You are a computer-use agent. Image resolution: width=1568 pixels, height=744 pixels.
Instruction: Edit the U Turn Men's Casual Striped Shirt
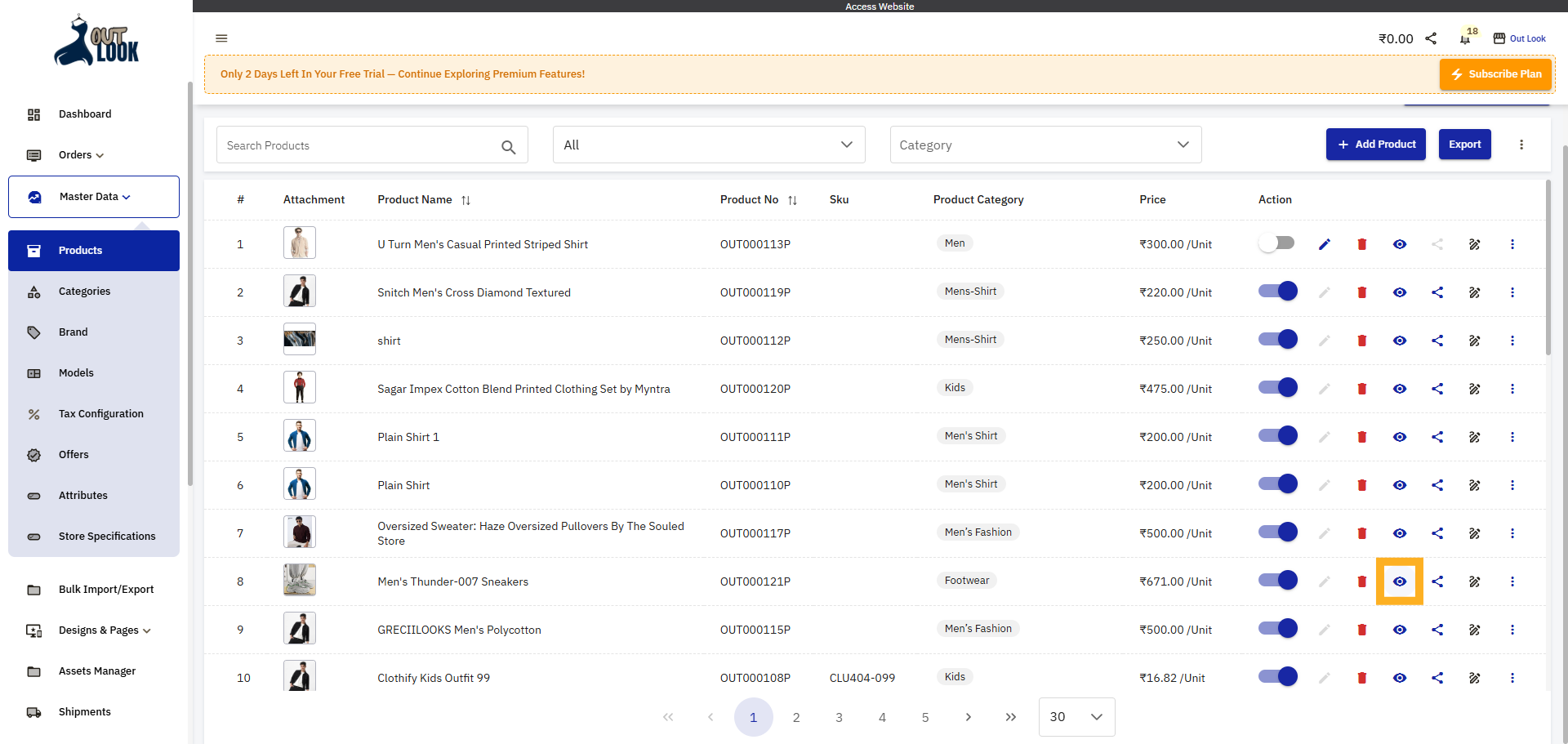(1324, 243)
